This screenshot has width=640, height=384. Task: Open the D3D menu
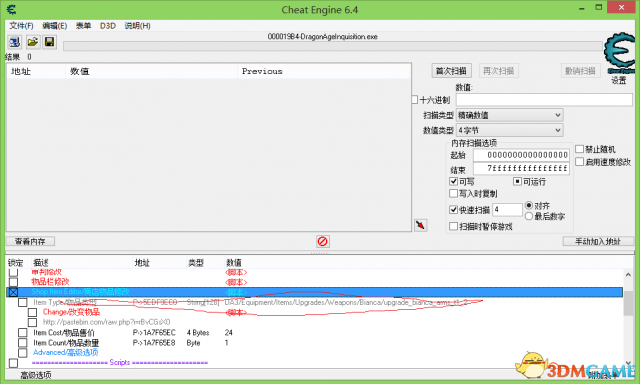[x=108, y=26]
